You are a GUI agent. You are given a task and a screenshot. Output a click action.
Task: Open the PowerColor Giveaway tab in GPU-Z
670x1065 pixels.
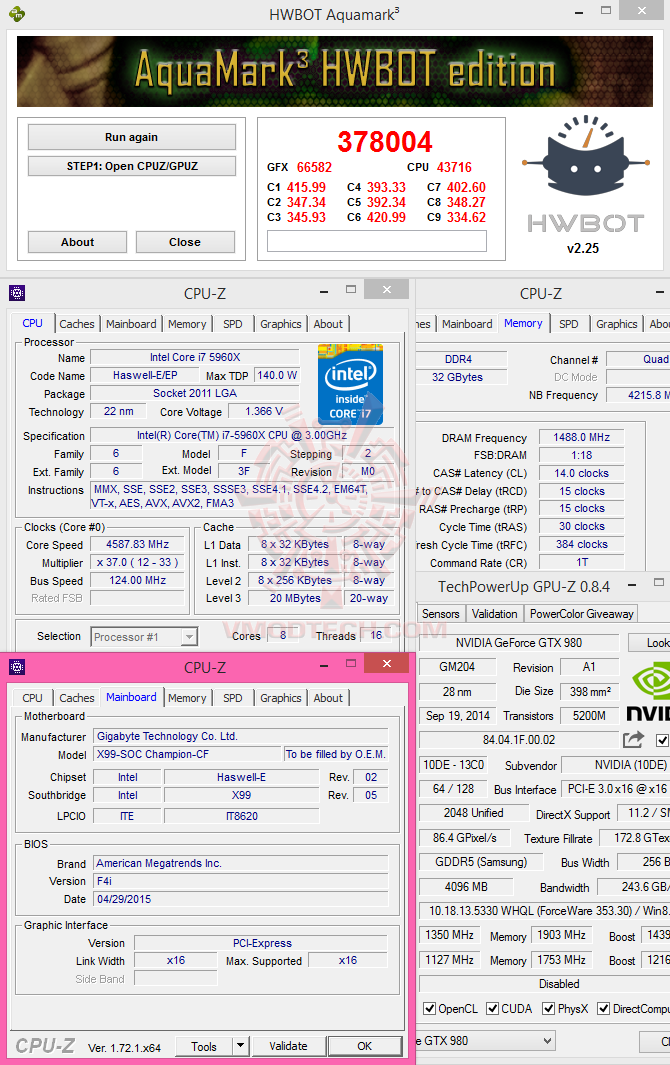(582, 613)
